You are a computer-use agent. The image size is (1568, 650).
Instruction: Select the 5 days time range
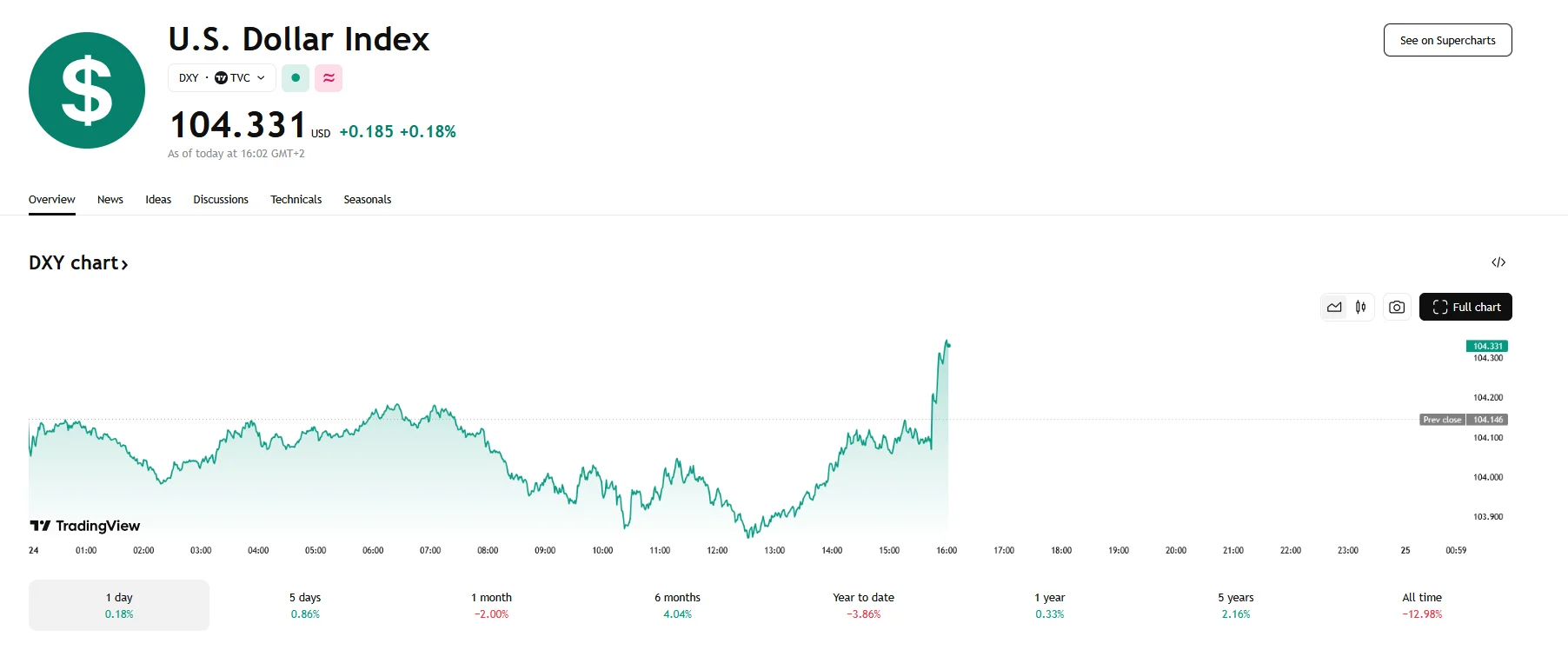coord(305,605)
